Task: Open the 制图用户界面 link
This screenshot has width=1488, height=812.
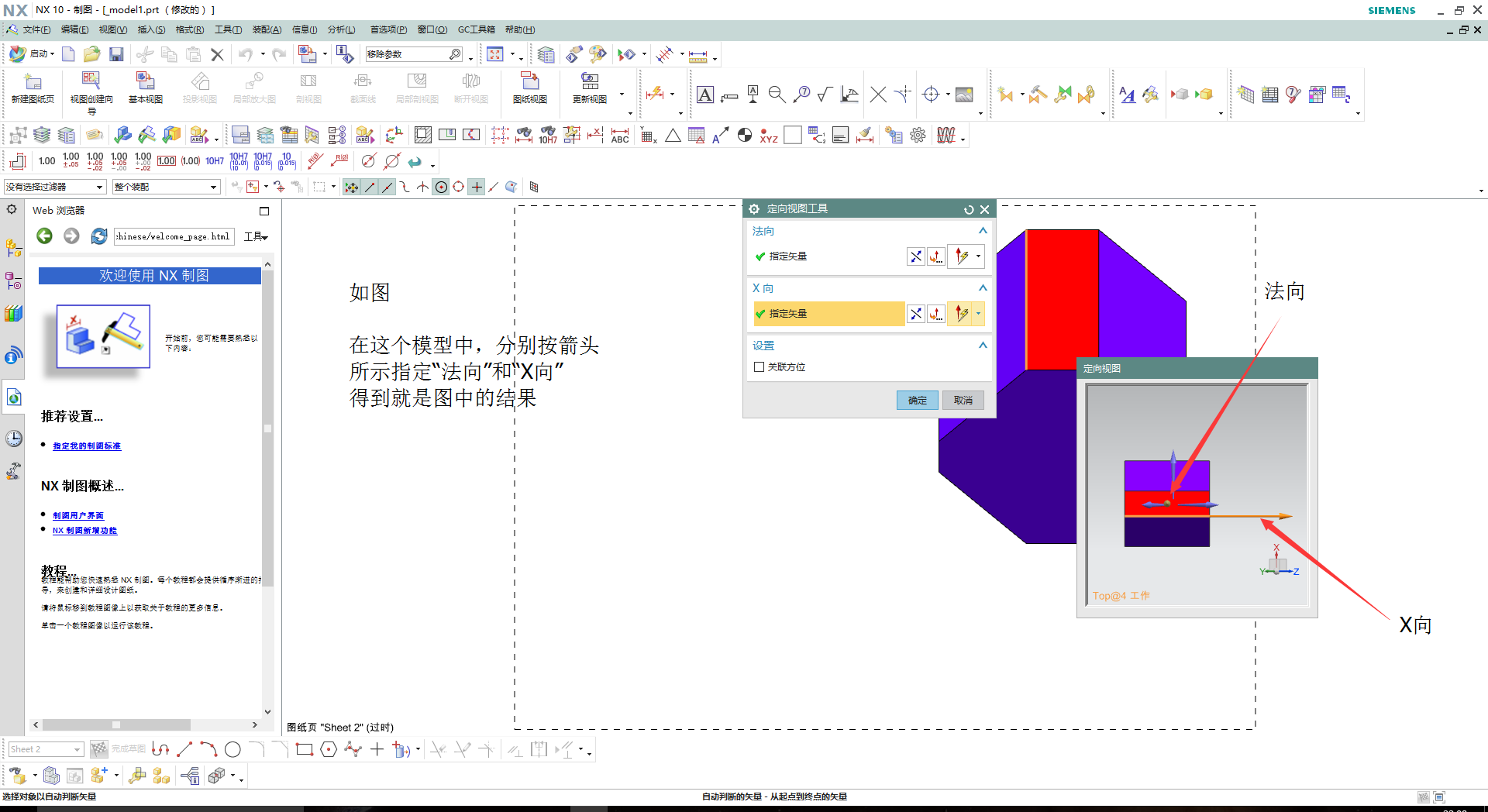Action: coord(78,516)
